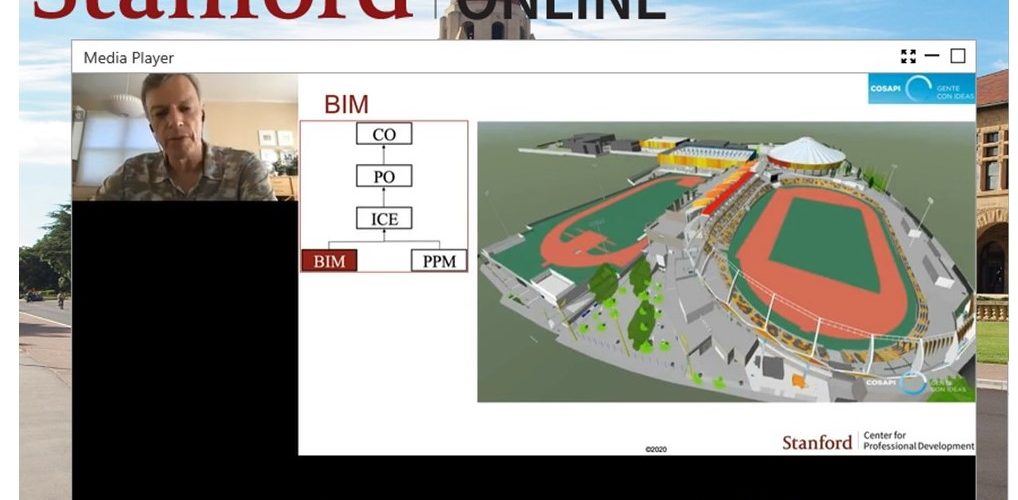Minimize the Media Player window
This screenshot has height=500, width=1018.
tap(932, 57)
